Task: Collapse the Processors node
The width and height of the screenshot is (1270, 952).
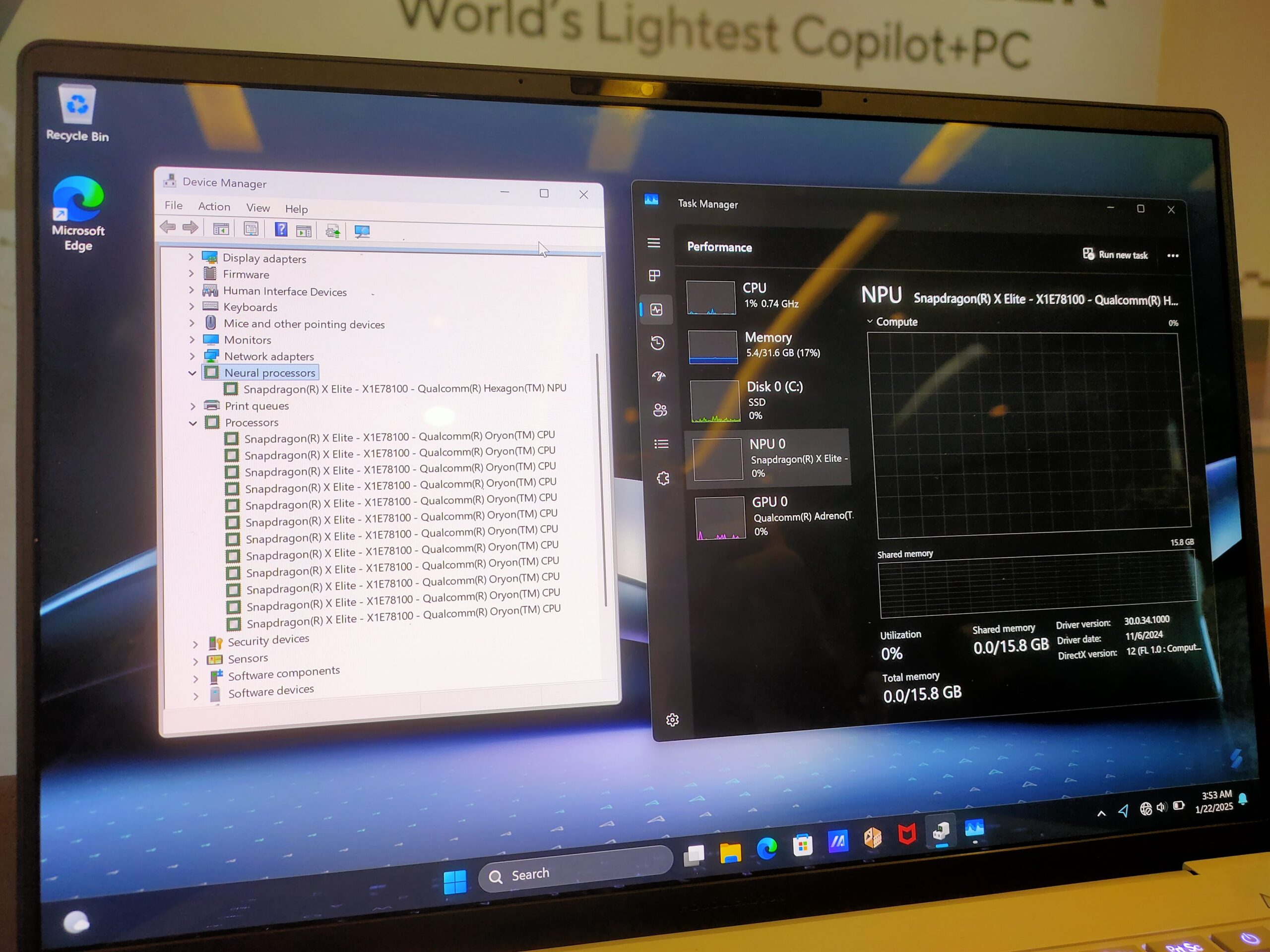Action: tap(193, 423)
